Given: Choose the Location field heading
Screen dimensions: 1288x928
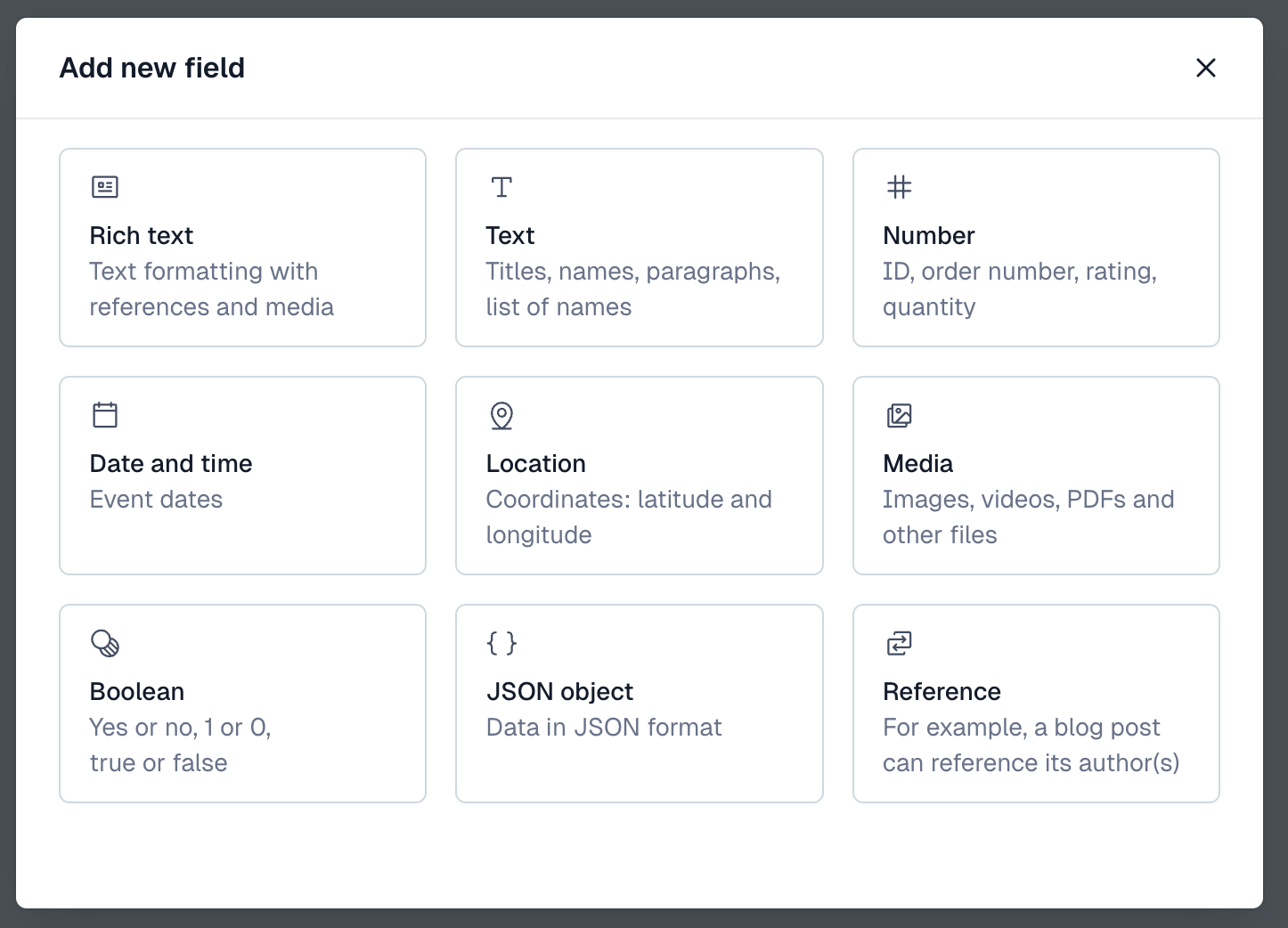Looking at the screenshot, I should point(536,463).
